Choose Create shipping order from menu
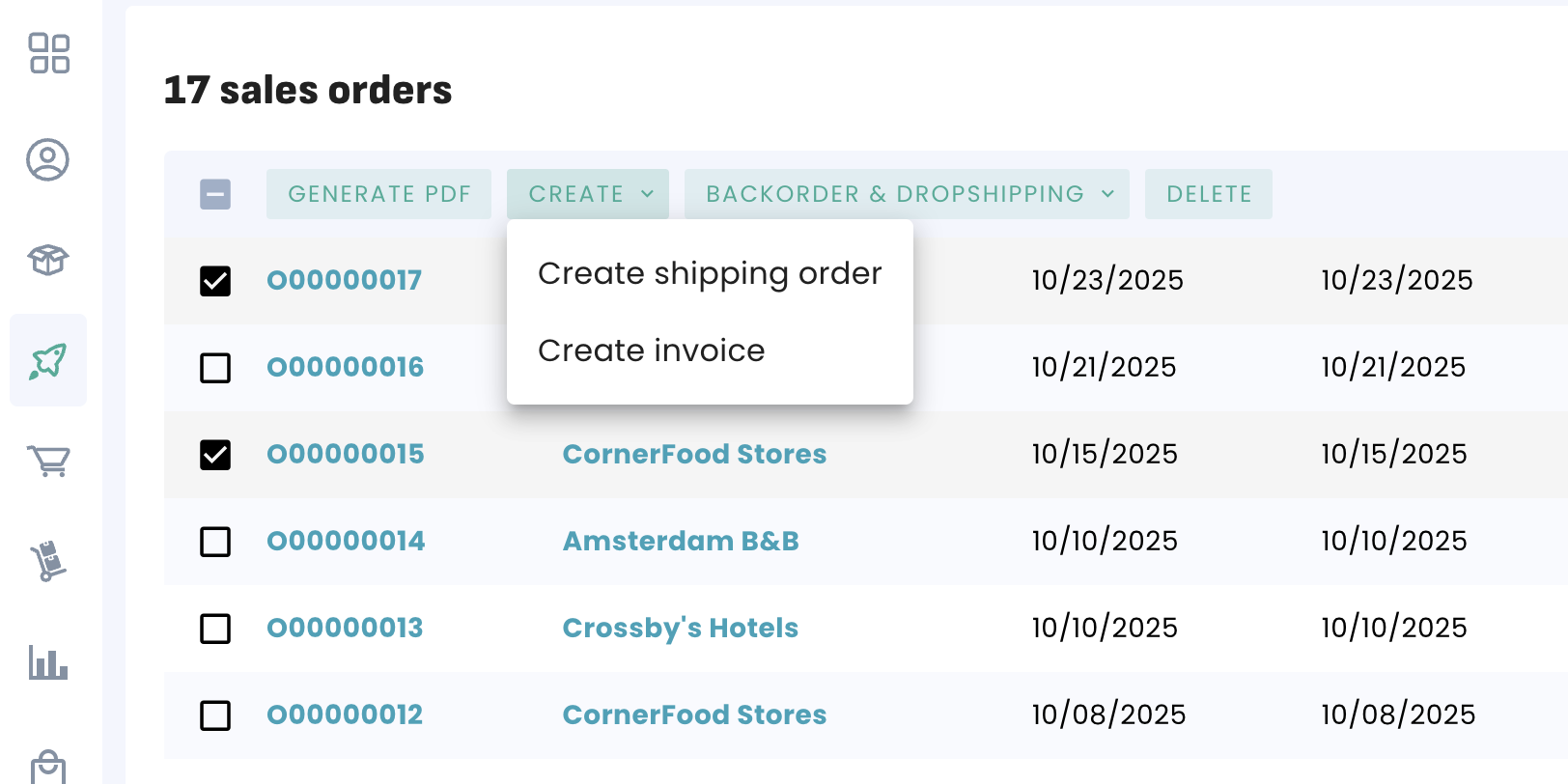This screenshot has width=1568, height=784. pyautogui.click(x=710, y=273)
